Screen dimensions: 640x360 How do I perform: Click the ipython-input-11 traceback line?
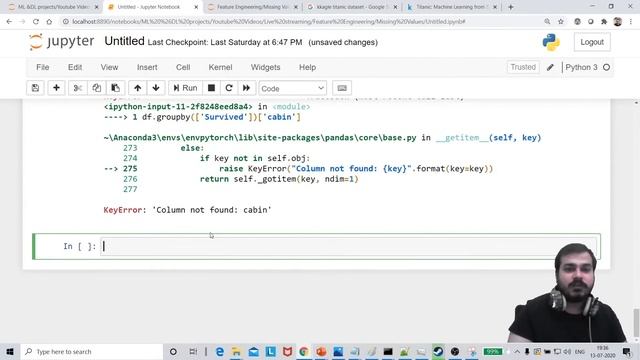(207, 107)
